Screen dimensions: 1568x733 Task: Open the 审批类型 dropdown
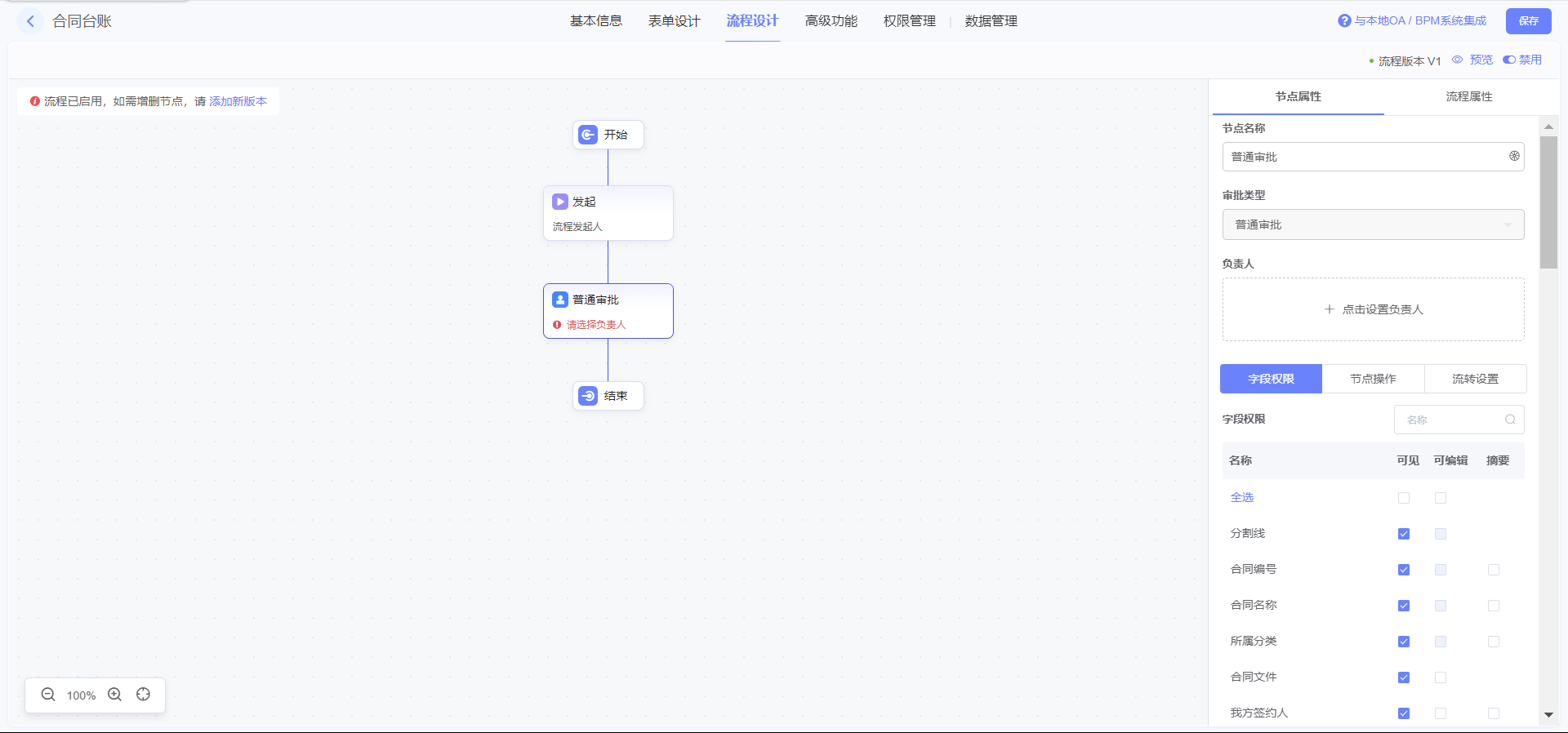pos(1373,224)
